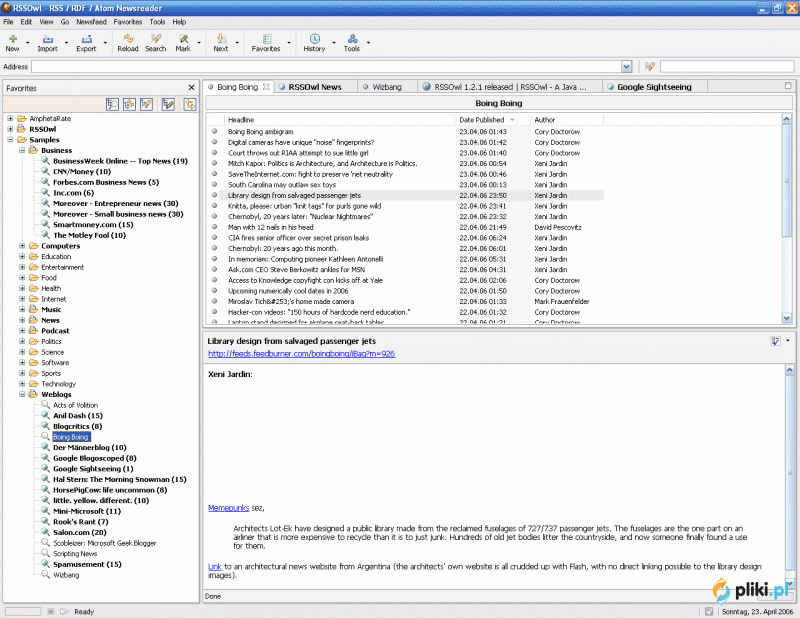
Task: Select the Acts of Volition feed
Action: coord(76,405)
